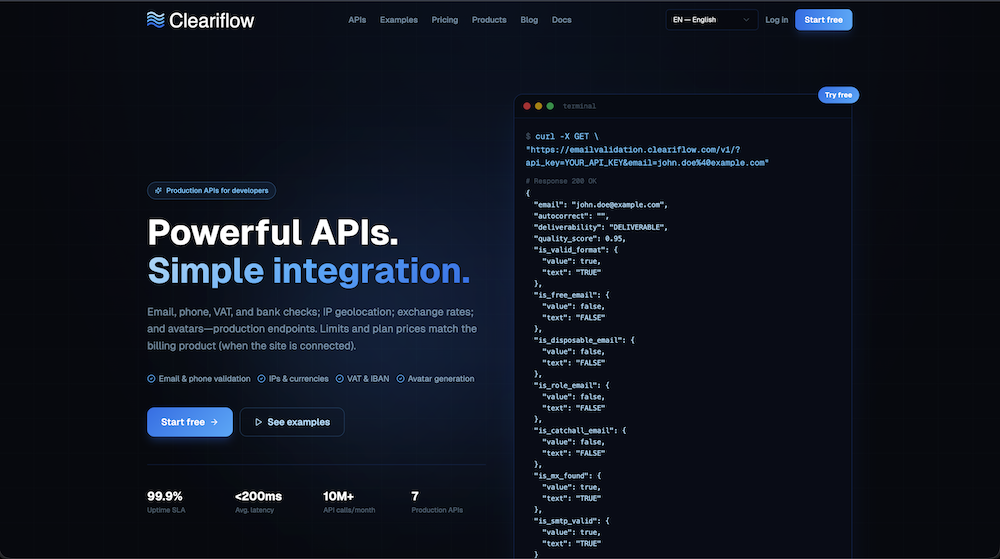Open the APIs navigation menu

pos(357,20)
